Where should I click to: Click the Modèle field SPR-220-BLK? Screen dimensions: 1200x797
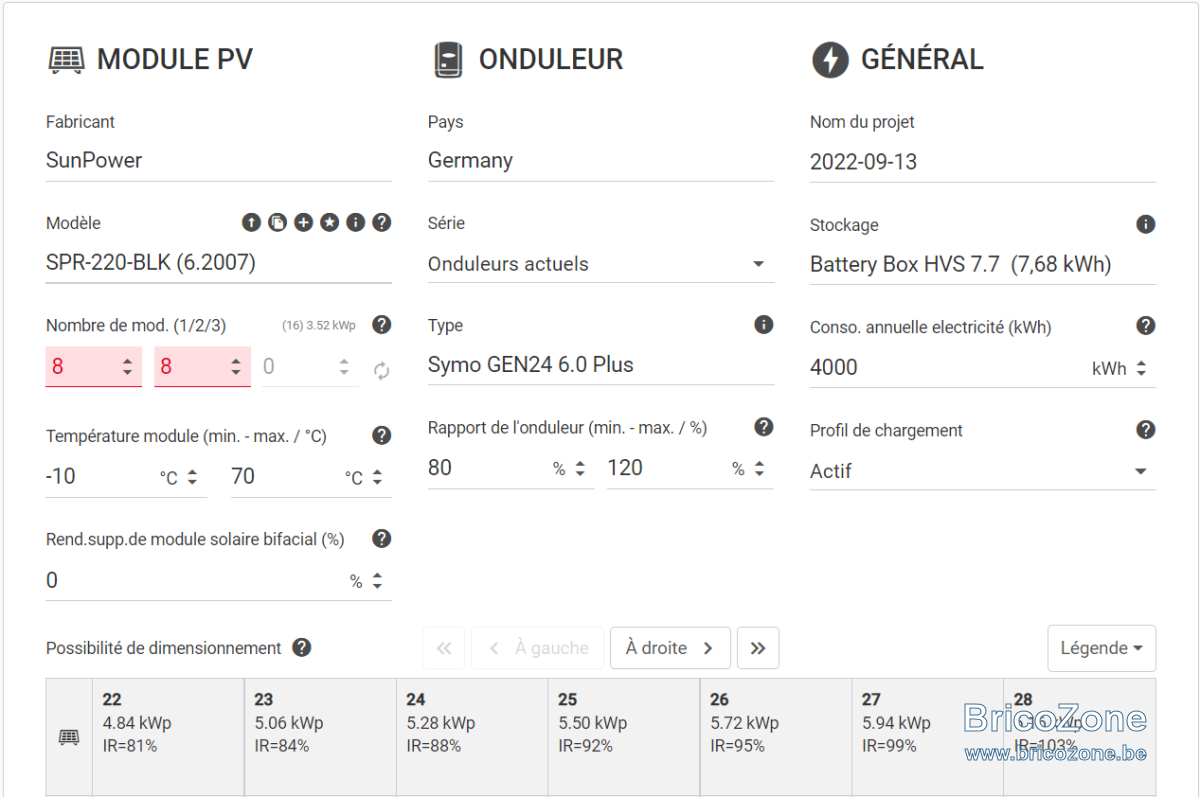point(219,263)
